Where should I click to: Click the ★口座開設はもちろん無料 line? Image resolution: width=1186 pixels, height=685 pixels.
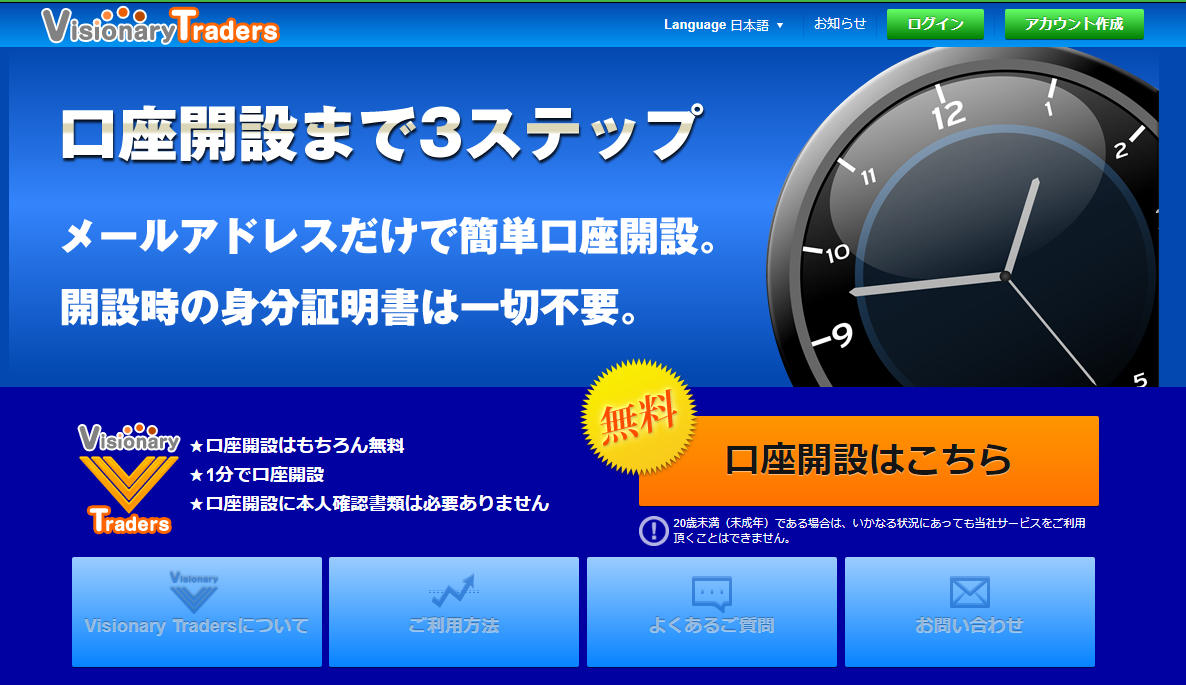[296, 445]
